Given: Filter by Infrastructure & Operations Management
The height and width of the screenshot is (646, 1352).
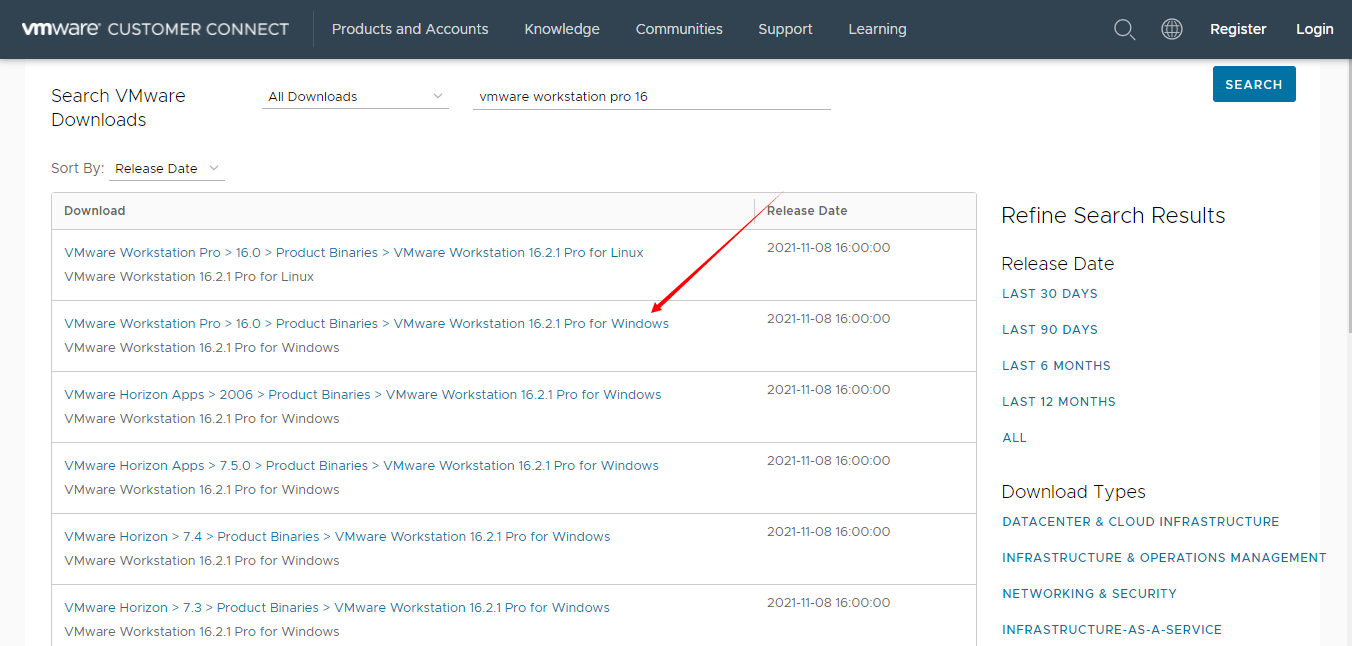Looking at the screenshot, I should pos(1164,558).
